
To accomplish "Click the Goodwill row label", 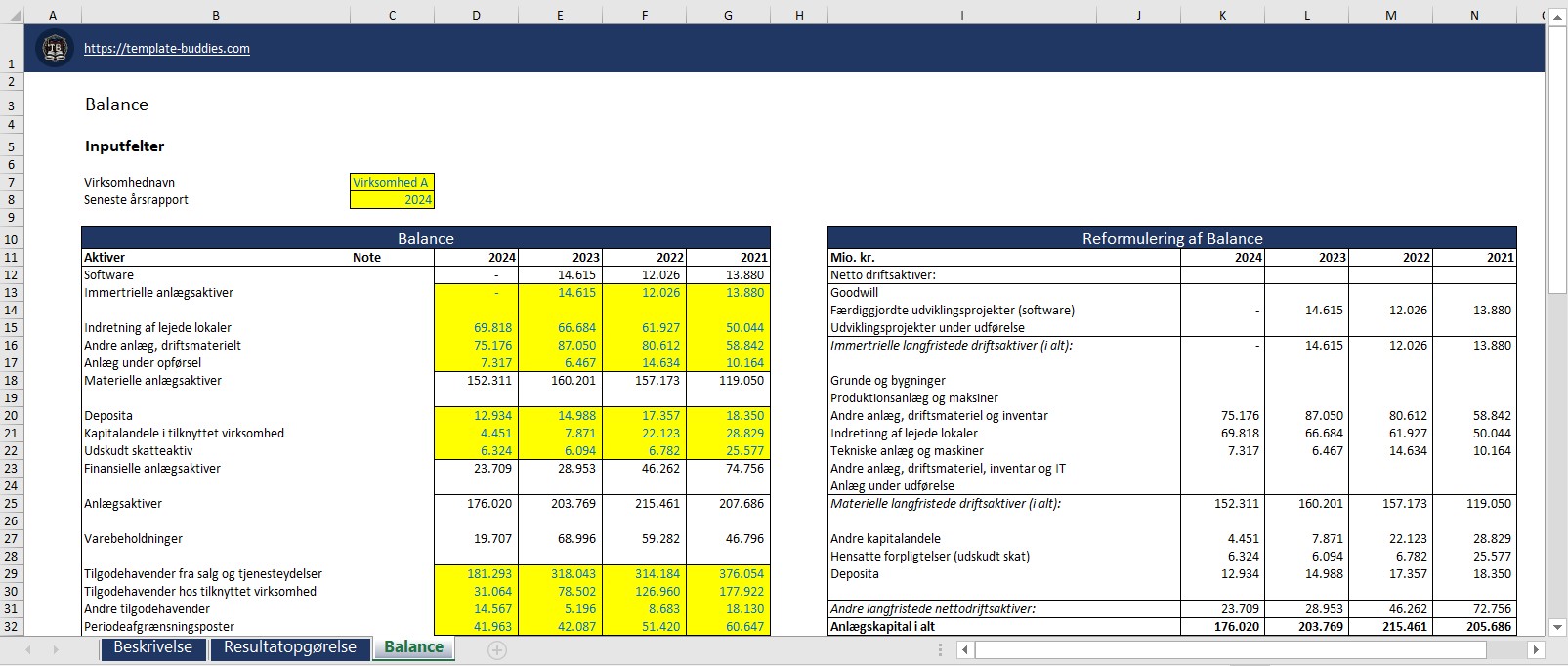I will point(855,293).
